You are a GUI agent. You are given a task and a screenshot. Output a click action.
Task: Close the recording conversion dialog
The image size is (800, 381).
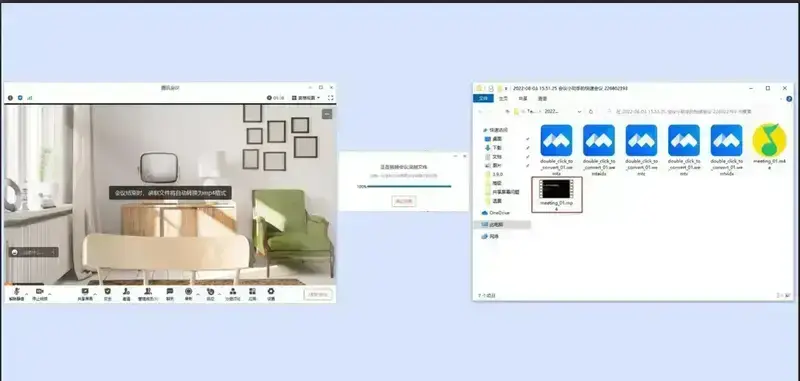[x=464, y=156]
